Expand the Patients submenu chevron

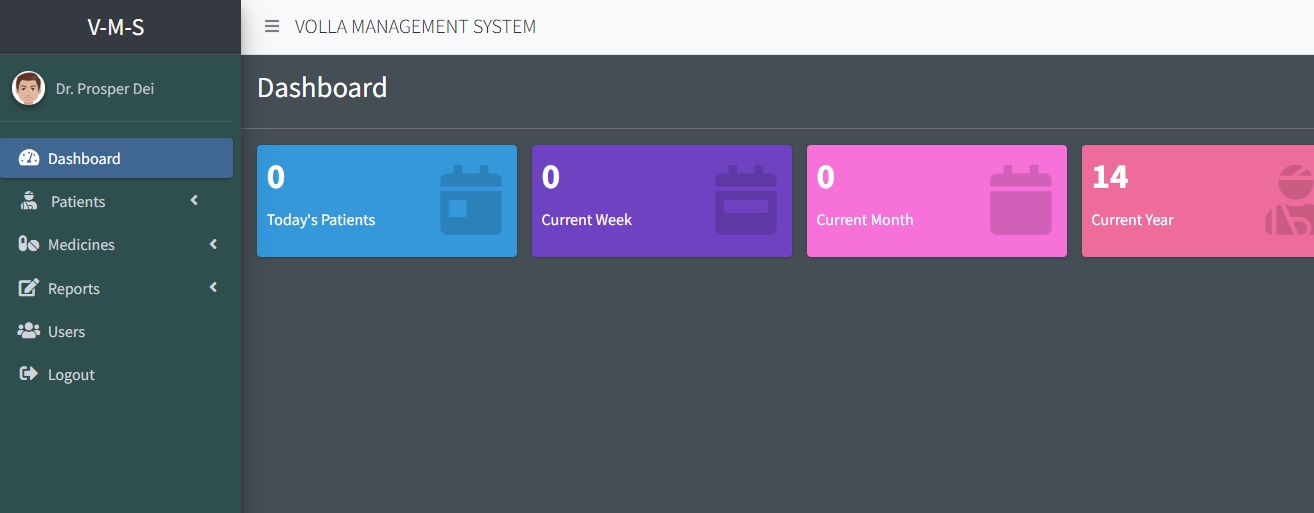point(194,201)
